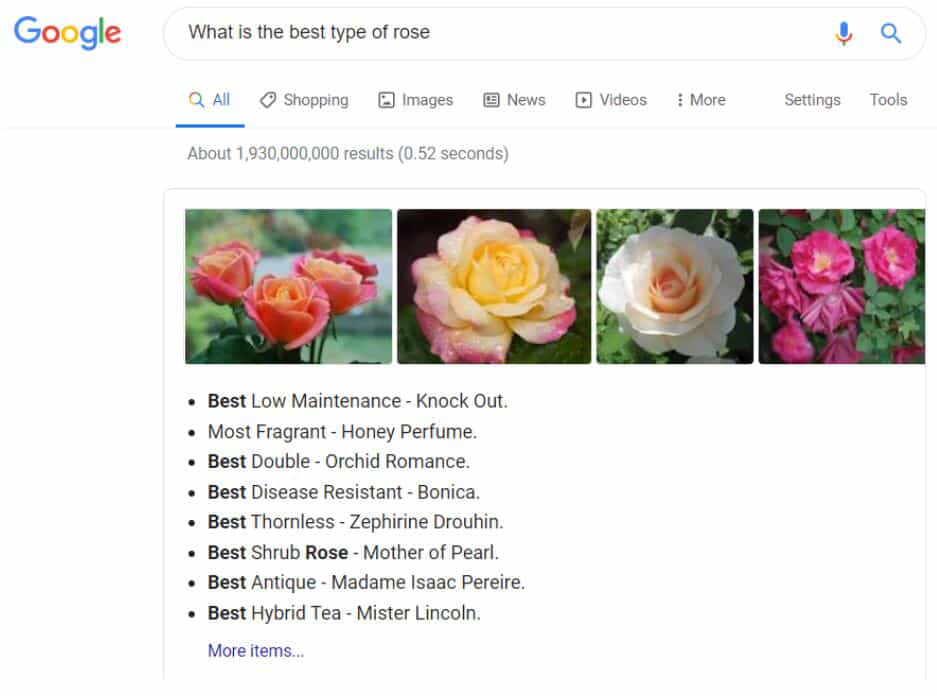Switch to the News results tab
Viewport: 937px width, 696px height.
coord(514,100)
